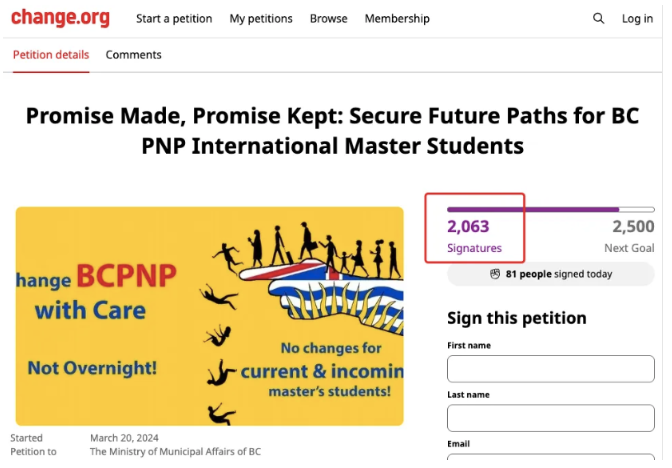Screen dimensions: 672x468
Task: Click The Ministry of Municipal Affairs recipient
Action: click(175, 452)
